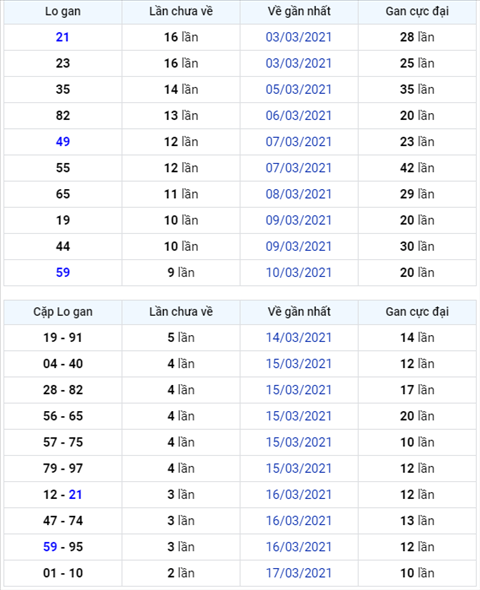The width and height of the screenshot is (480, 590).
Task: Open date 15/03/2021 for pair 04 - 40
Action: tap(299, 364)
